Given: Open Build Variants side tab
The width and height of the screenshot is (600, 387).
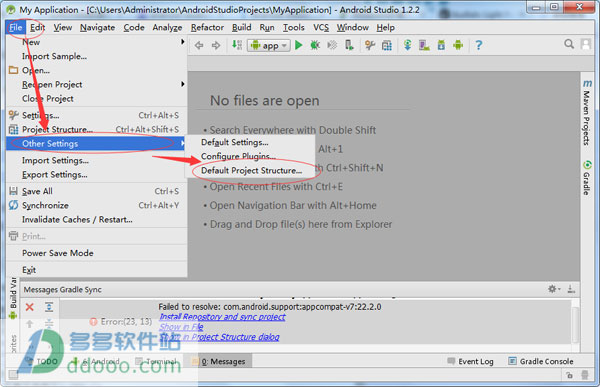Looking at the screenshot, I should 13,298.
